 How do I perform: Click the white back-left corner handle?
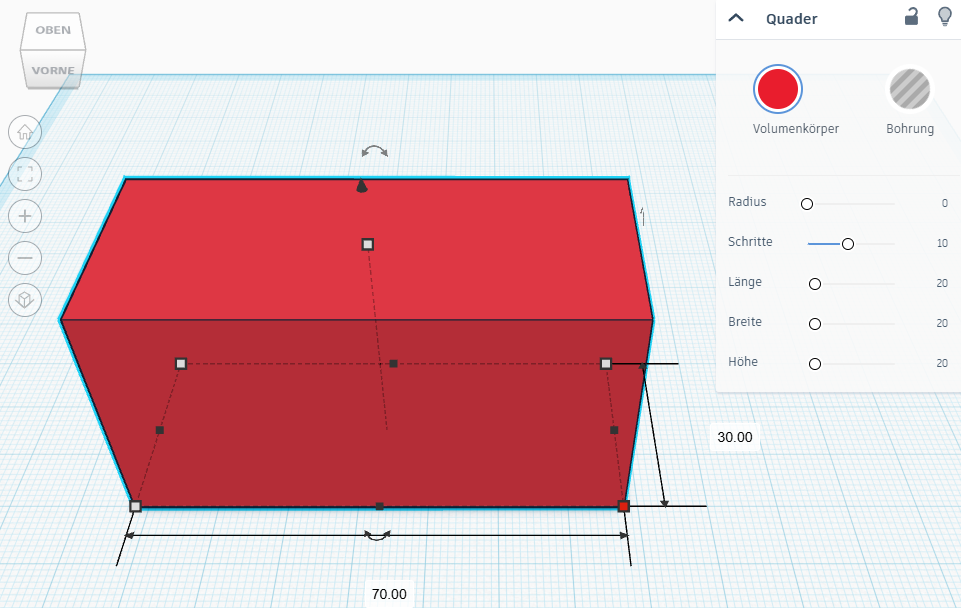181,363
